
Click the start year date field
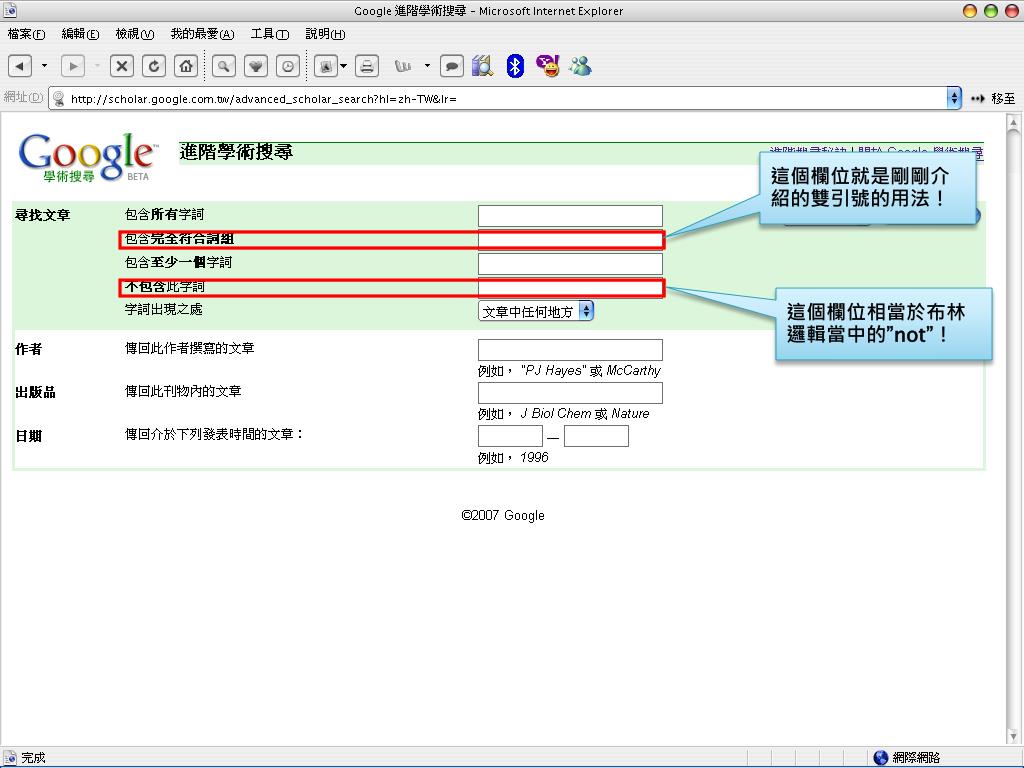click(510, 436)
